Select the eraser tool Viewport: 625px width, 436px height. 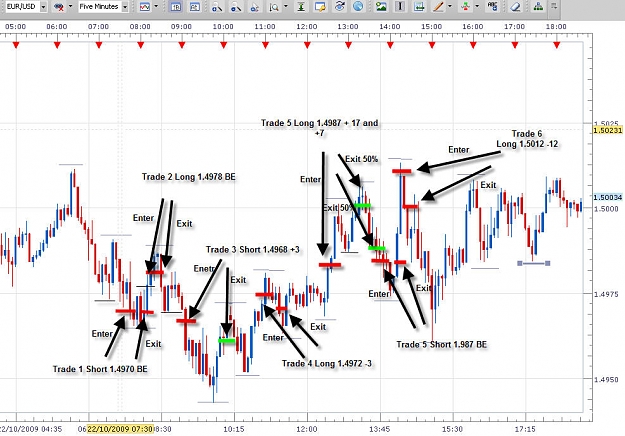[x=515, y=6]
